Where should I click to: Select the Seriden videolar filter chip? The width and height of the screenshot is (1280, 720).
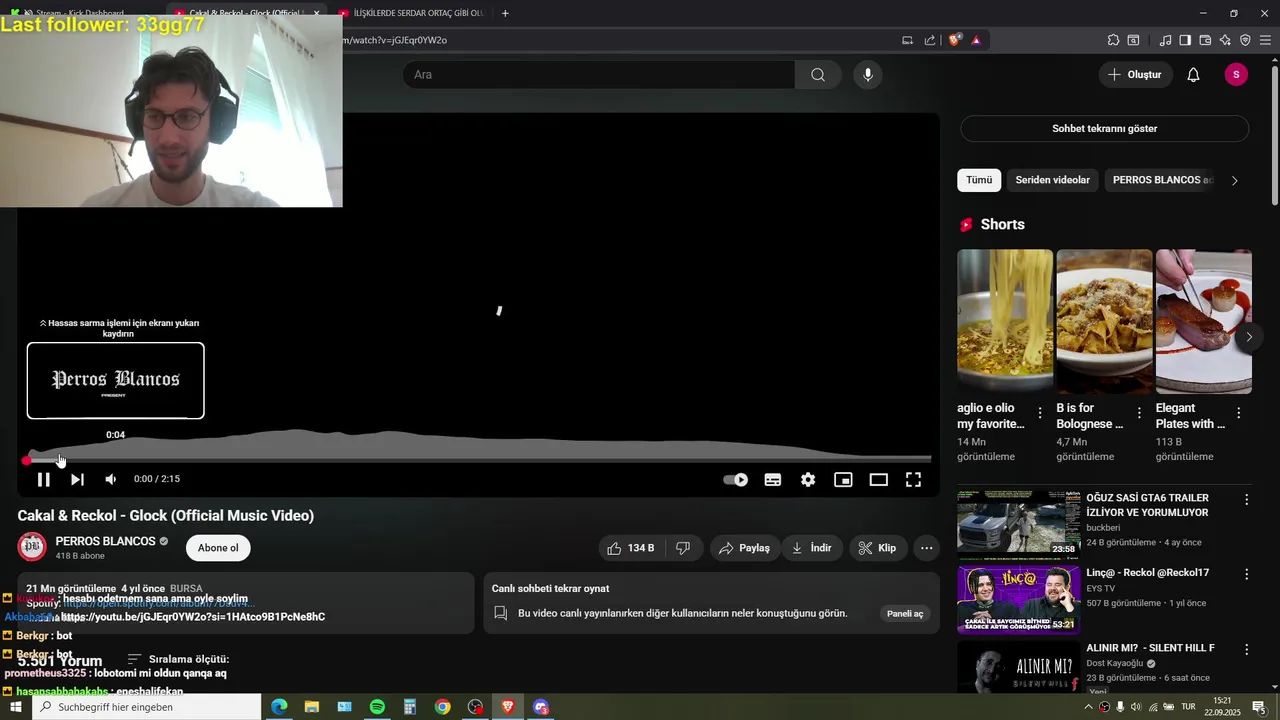pyautogui.click(x=1052, y=180)
